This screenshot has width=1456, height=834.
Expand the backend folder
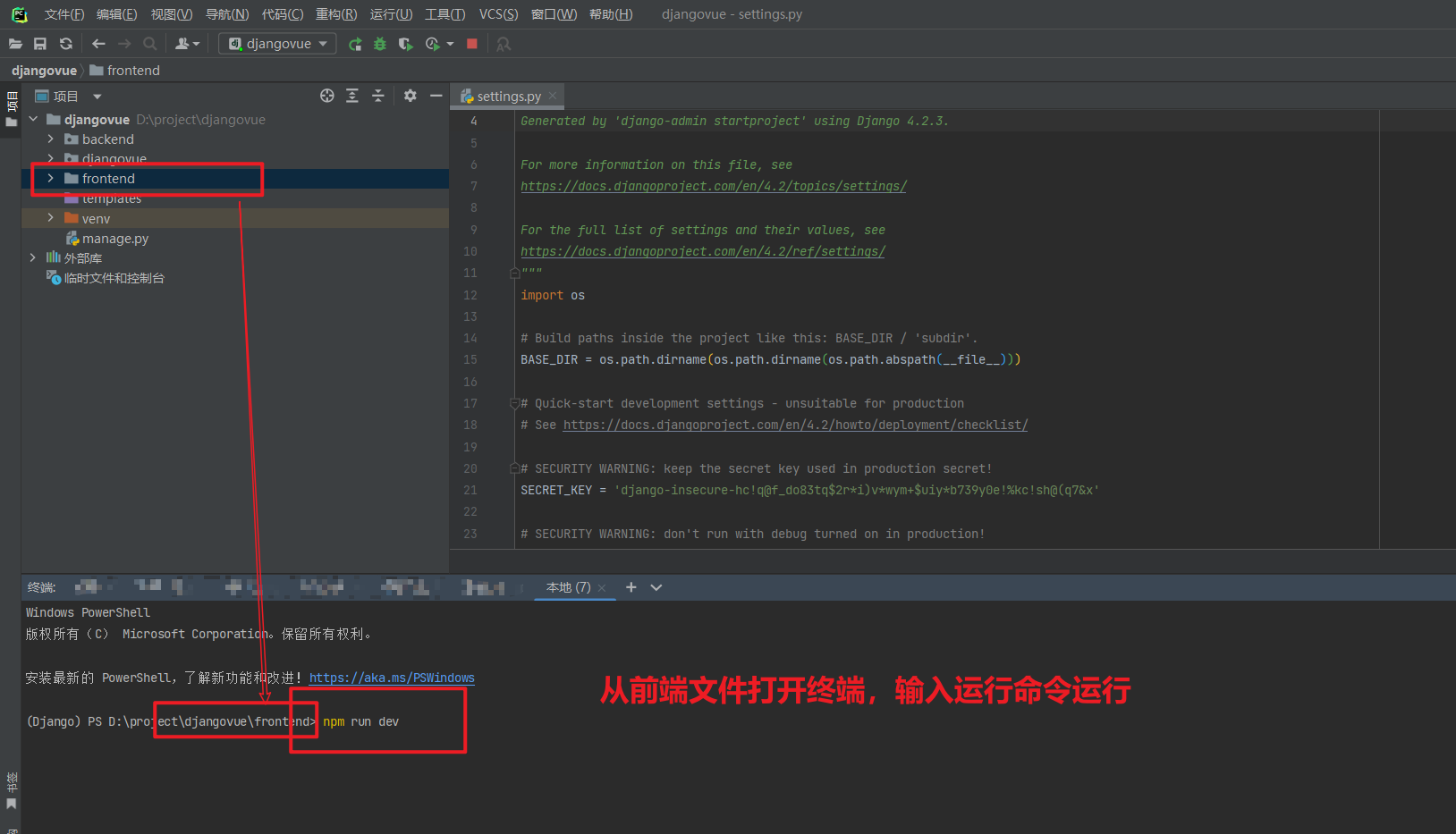(x=51, y=139)
